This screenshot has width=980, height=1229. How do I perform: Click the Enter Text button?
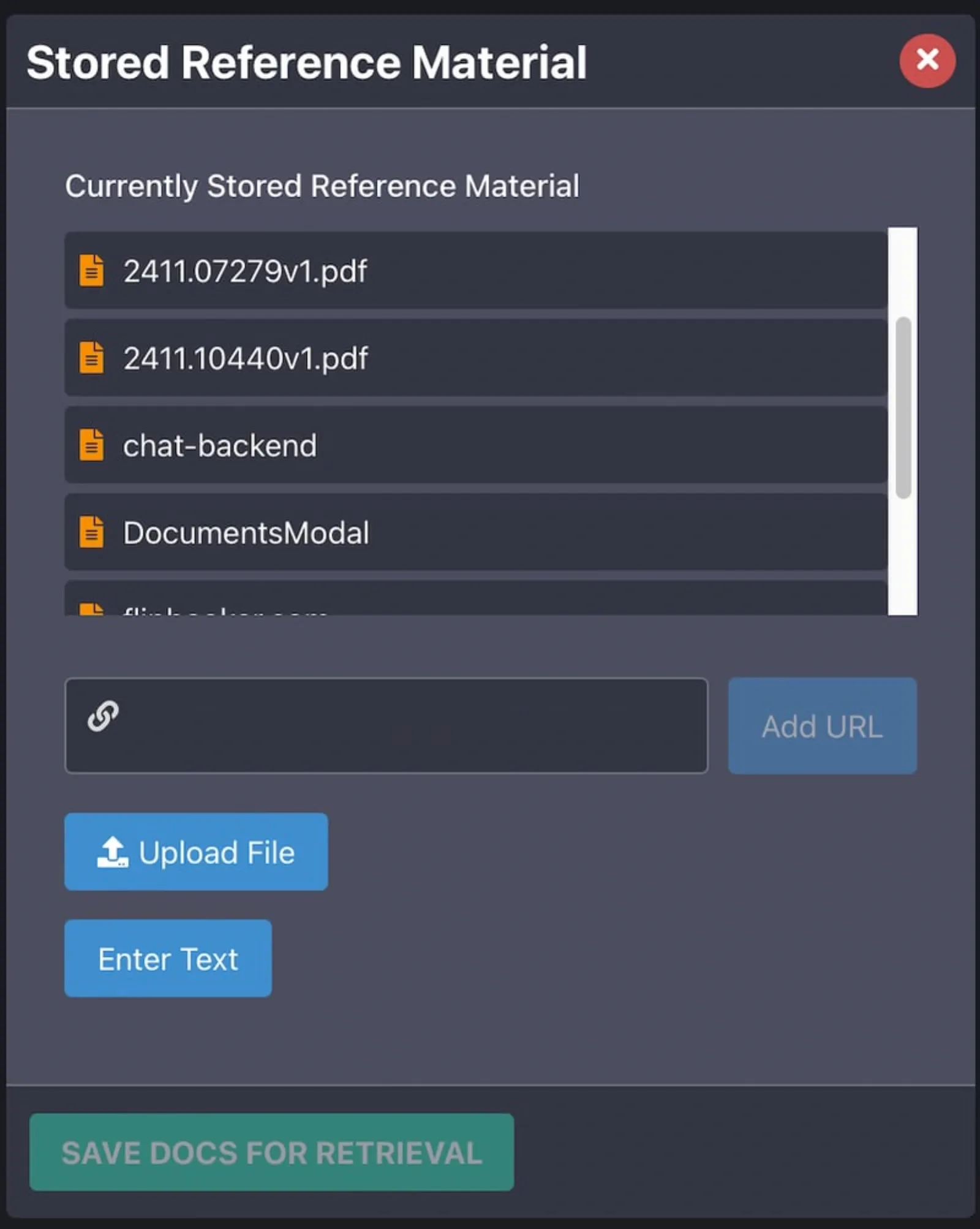pyautogui.click(x=167, y=958)
